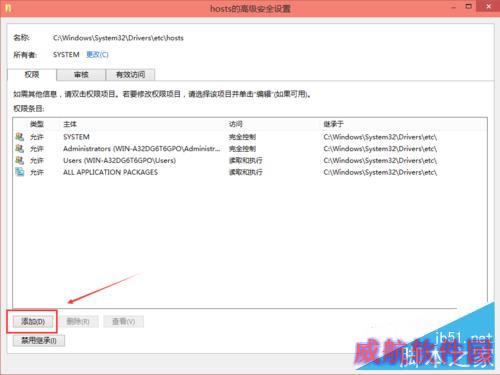Close the hosts advanced security window
This screenshot has width=500, height=375.
(x=488, y=7)
